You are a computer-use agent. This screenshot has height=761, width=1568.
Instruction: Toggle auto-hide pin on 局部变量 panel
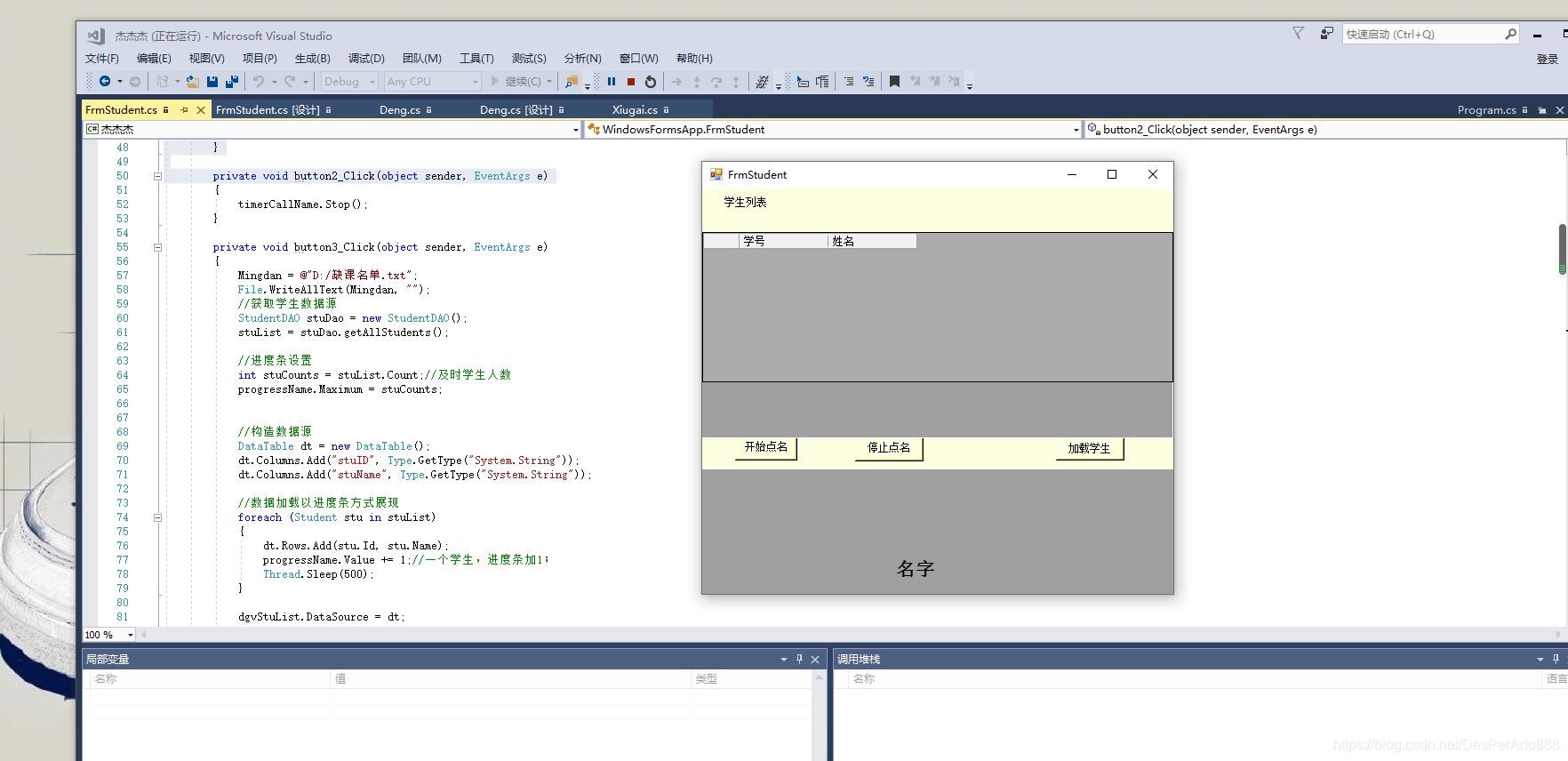[x=799, y=659]
